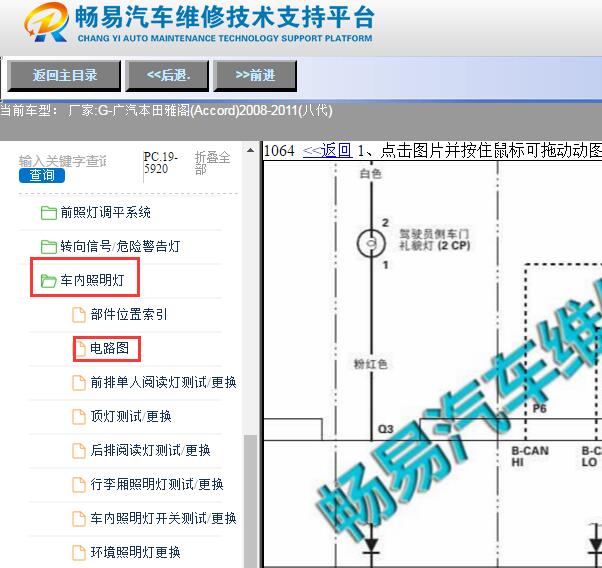The height and width of the screenshot is (568, 602).
Task: Expand the 前照灯调平系统 folder
Action: tap(105, 212)
